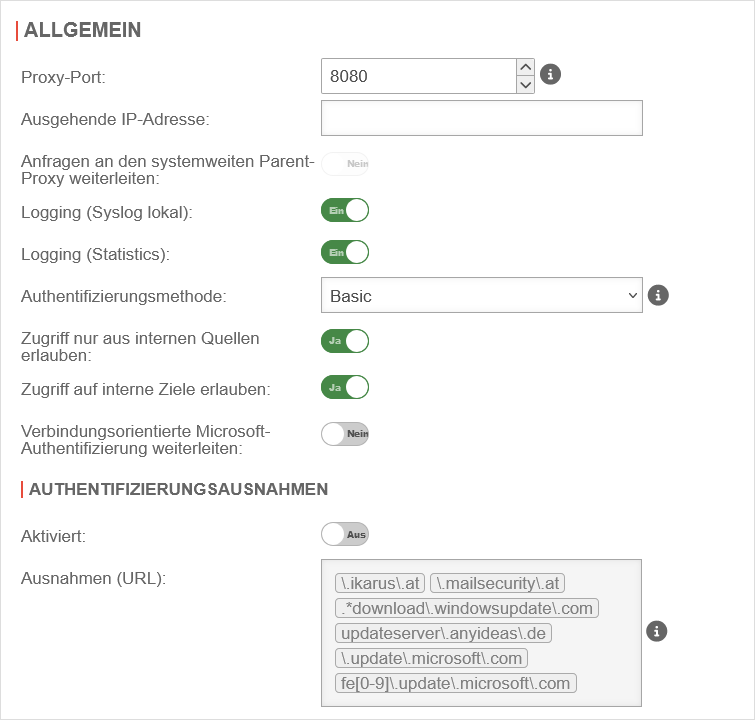Viewport: 755px width, 720px height.
Task: Increase Proxy-Port with up arrow
Action: click(525, 67)
